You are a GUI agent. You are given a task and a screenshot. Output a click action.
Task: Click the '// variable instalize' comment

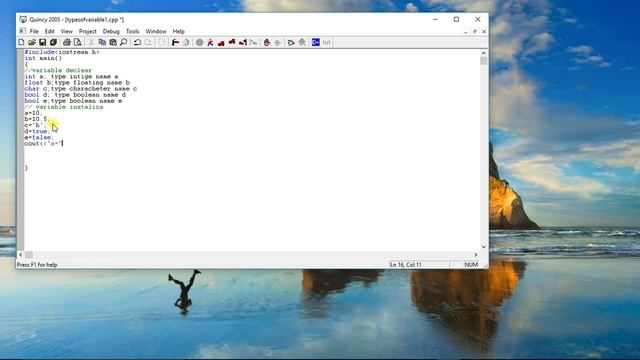pyautogui.click(x=64, y=107)
